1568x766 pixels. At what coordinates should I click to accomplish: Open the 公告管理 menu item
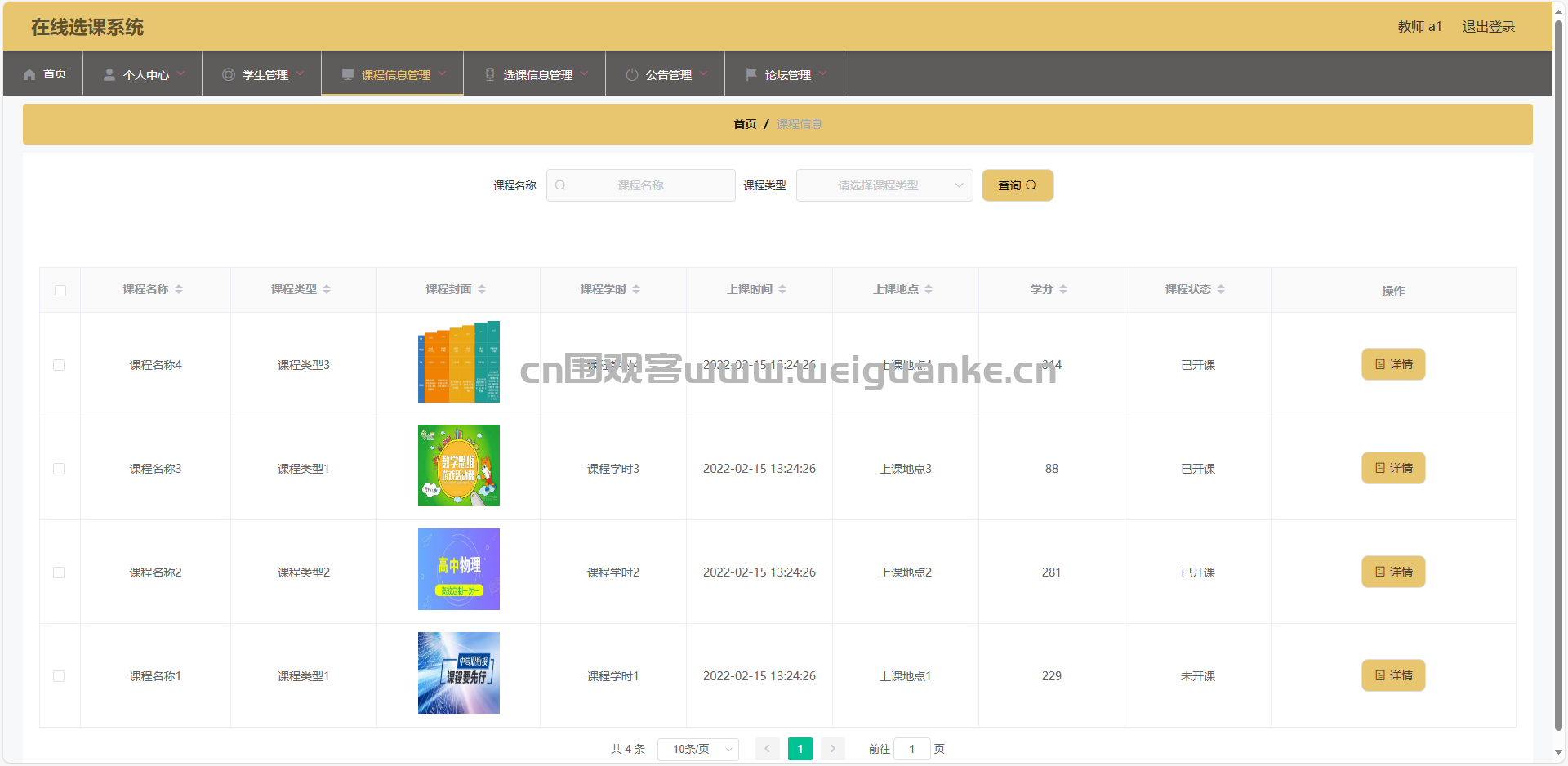(668, 74)
